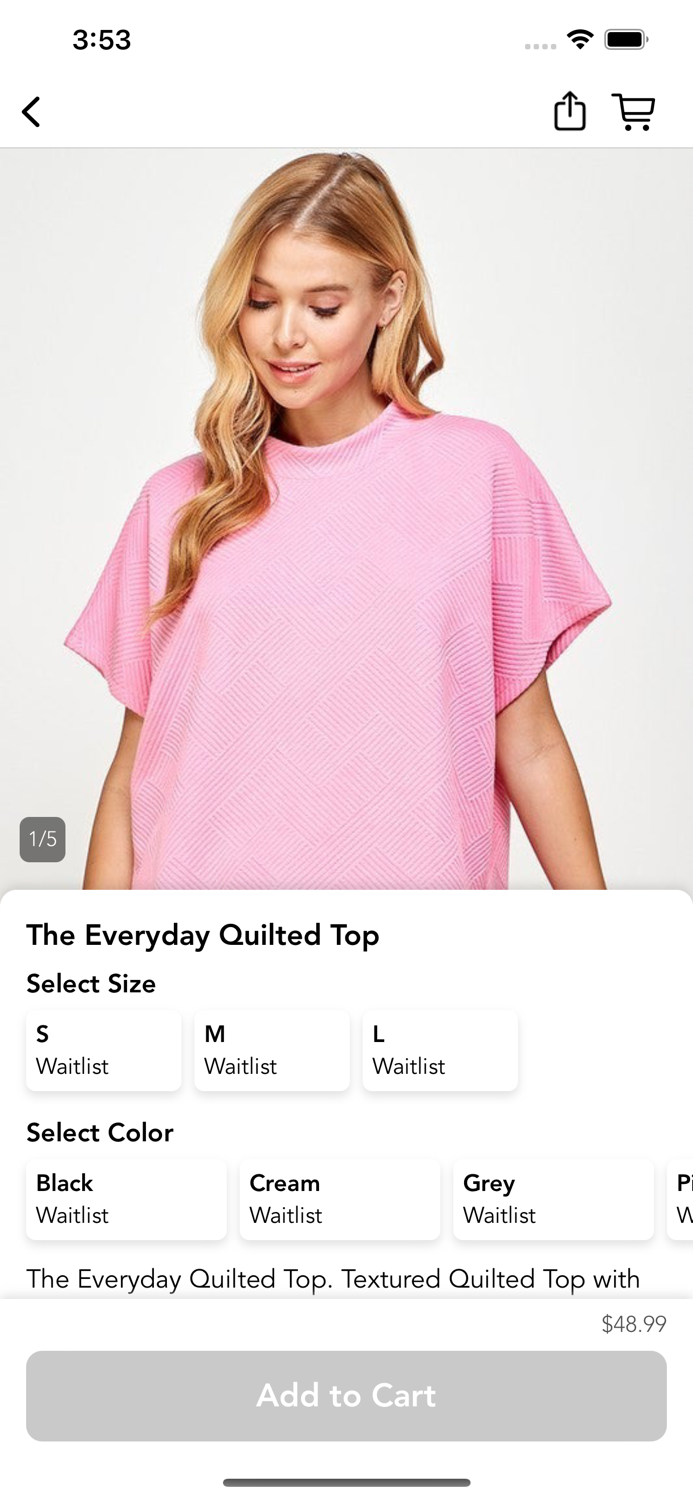Choose the Black color option
Screen dimensions: 693x1500
126,1199
